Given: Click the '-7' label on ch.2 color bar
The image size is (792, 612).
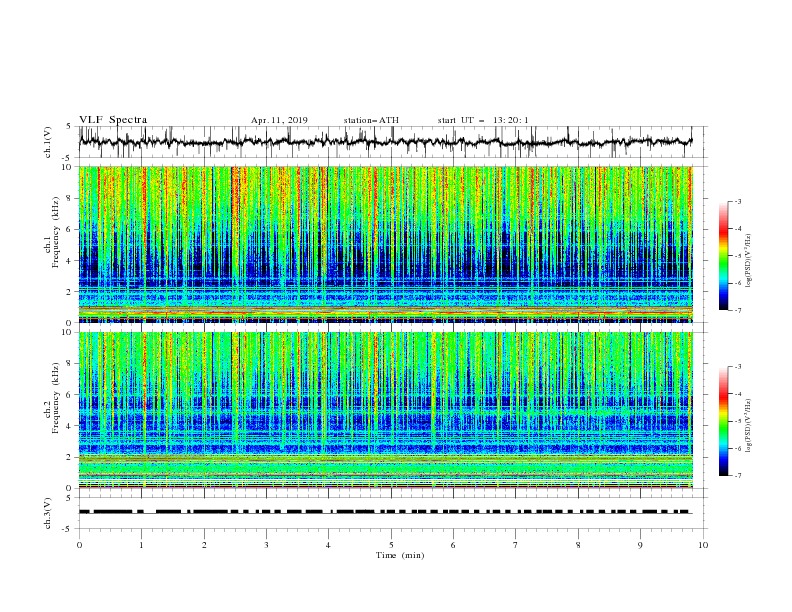Looking at the screenshot, I should (x=737, y=476).
